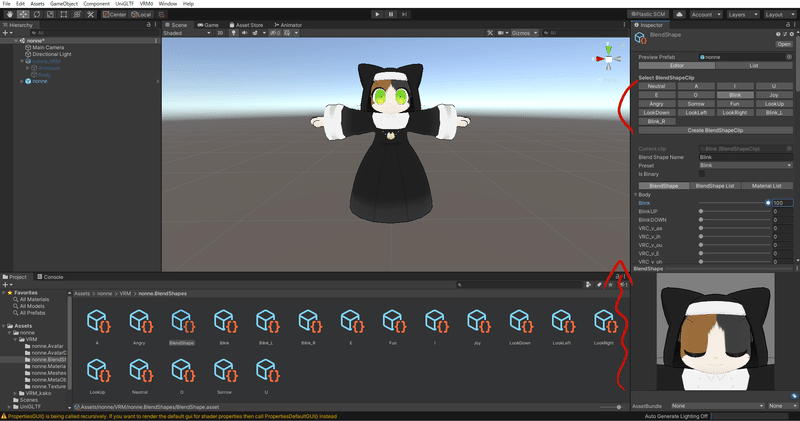Click the Play button
The height and width of the screenshot is (421, 800).
point(377,14)
